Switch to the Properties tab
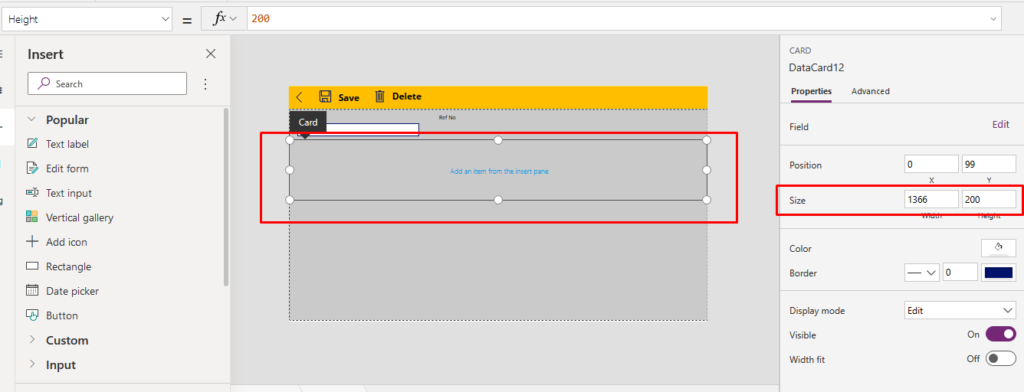The height and width of the screenshot is (392, 1024). (x=811, y=91)
